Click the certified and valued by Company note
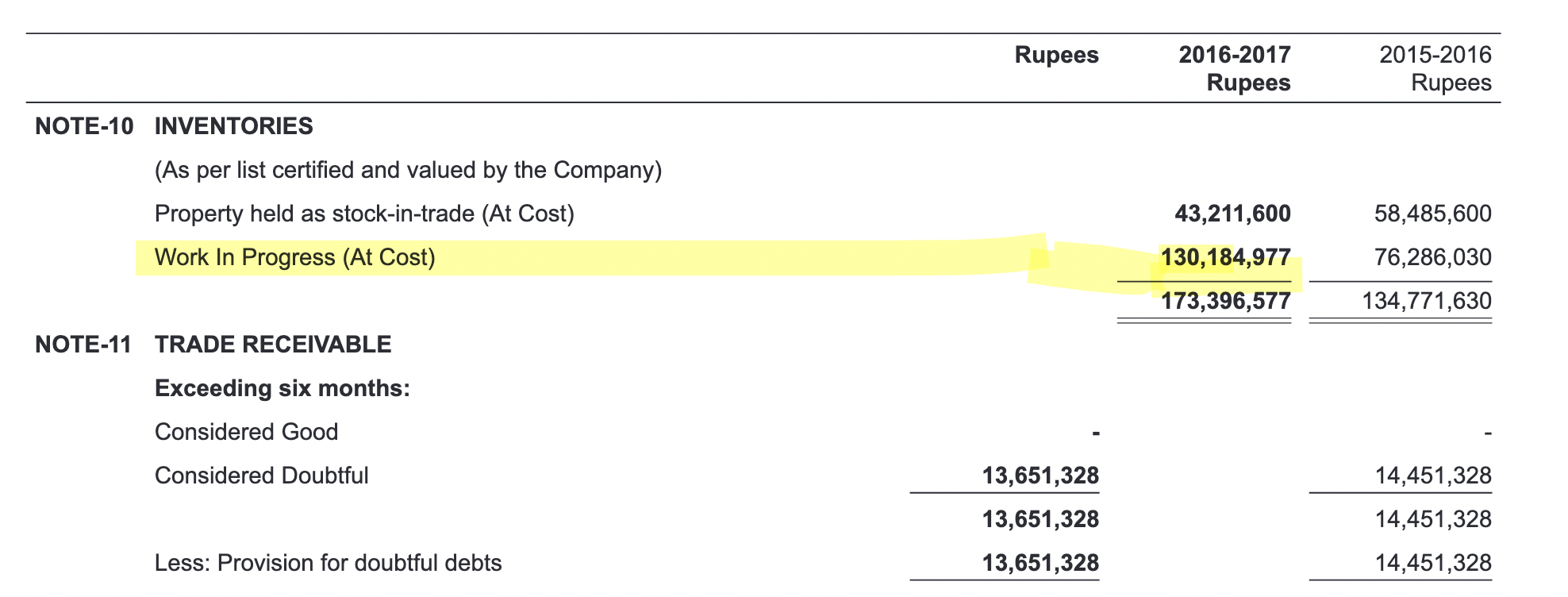The width and height of the screenshot is (1568, 597). (x=409, y=170)
